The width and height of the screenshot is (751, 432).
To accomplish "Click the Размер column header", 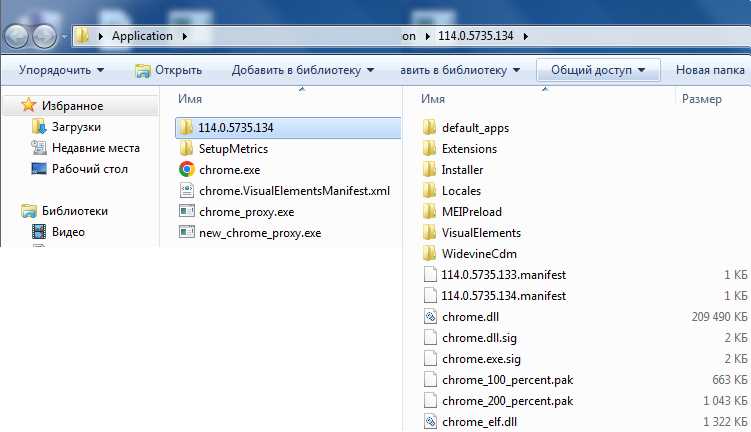I will (x=702, y=99).
